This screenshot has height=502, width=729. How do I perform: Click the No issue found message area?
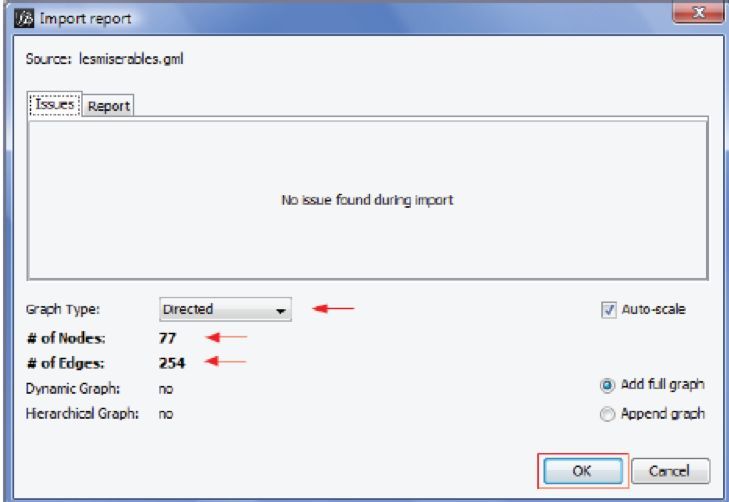coord(367,200)
